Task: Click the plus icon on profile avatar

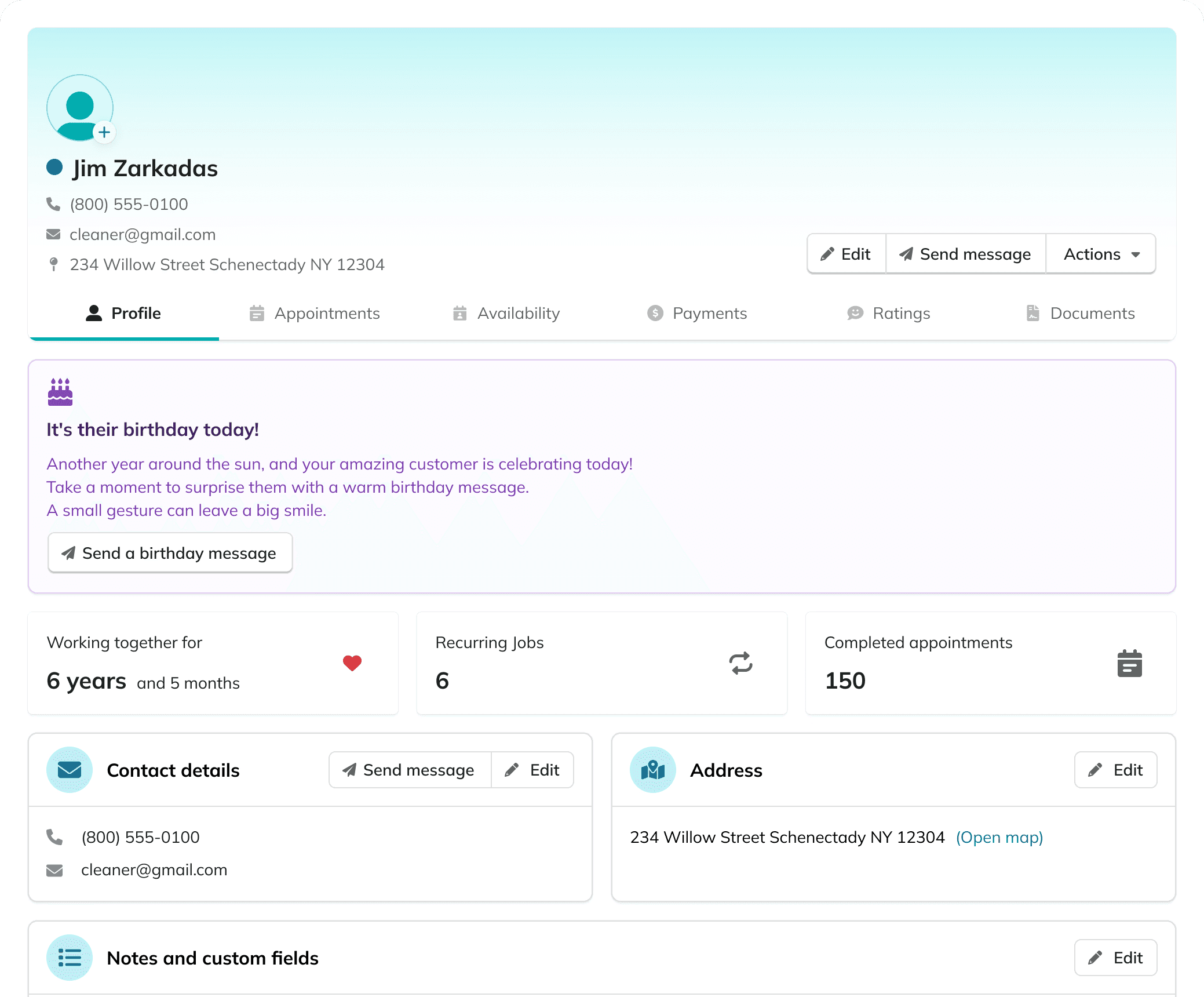Action: click(104, 132)
